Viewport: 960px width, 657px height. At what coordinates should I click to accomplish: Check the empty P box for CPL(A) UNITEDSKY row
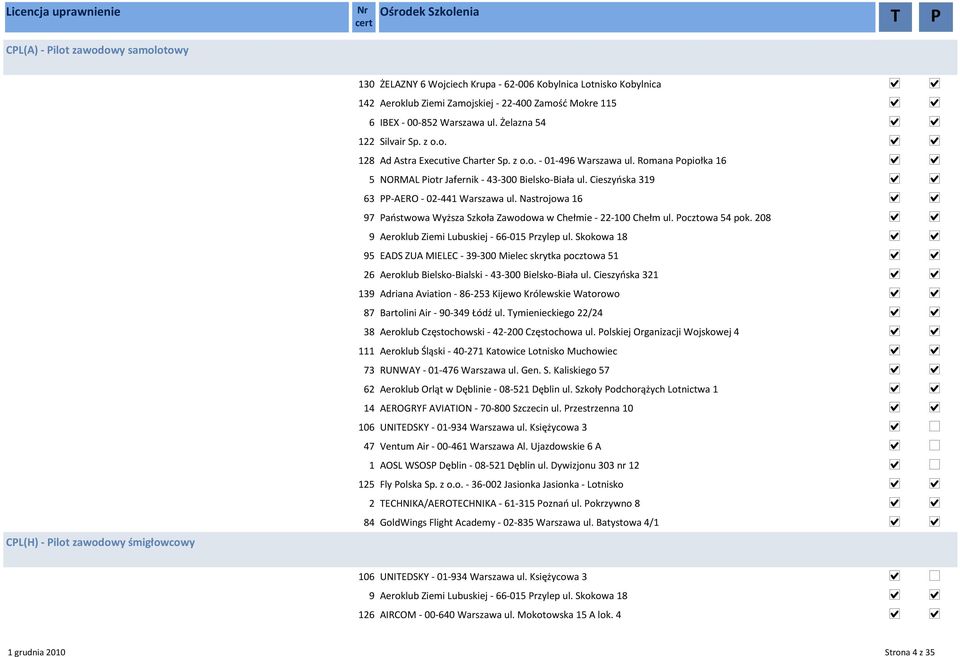[x=934, y=426]
